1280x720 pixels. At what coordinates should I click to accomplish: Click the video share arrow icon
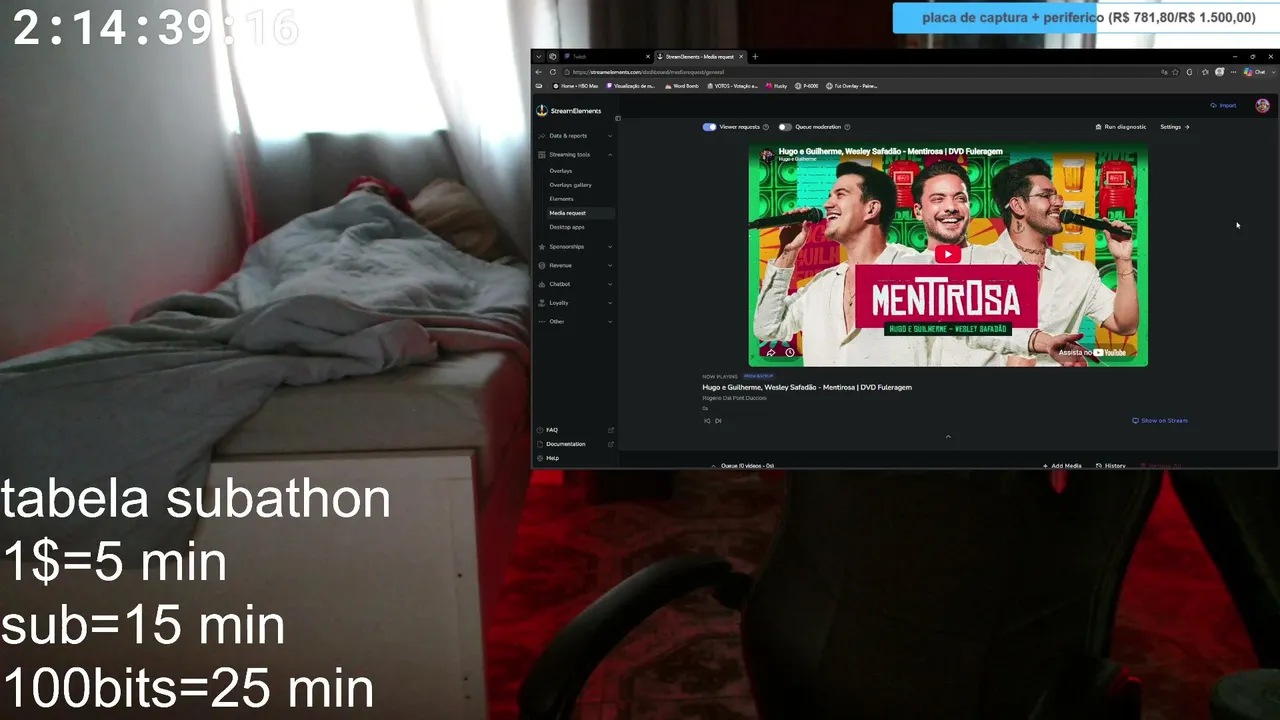771,352
